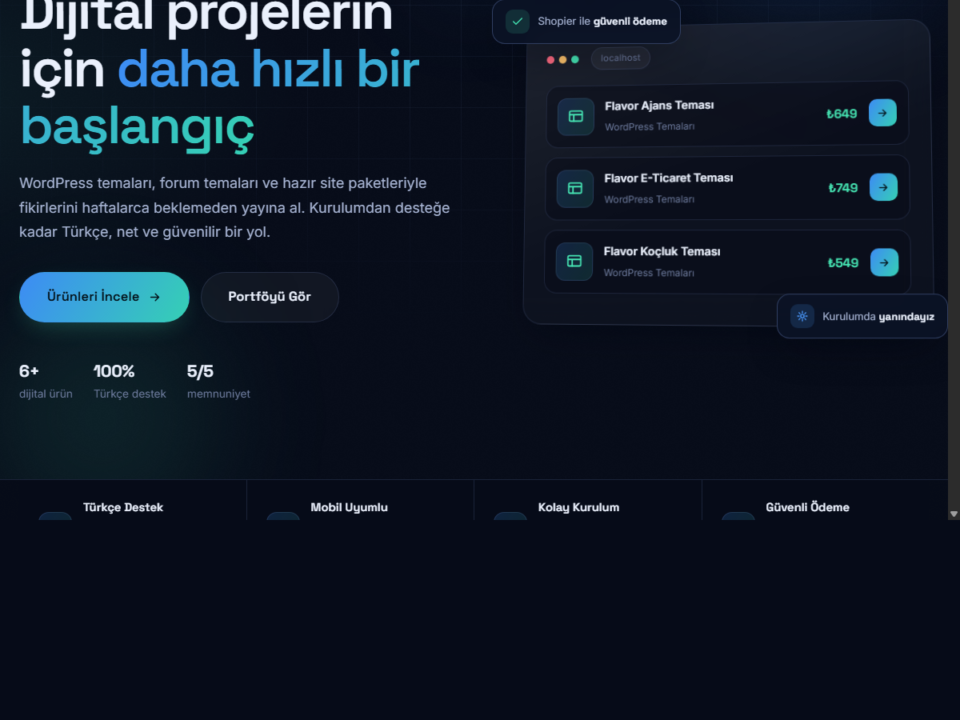Click the ₺649 price
The height and width of the screenshot is (720, 960).
[842, 114]
